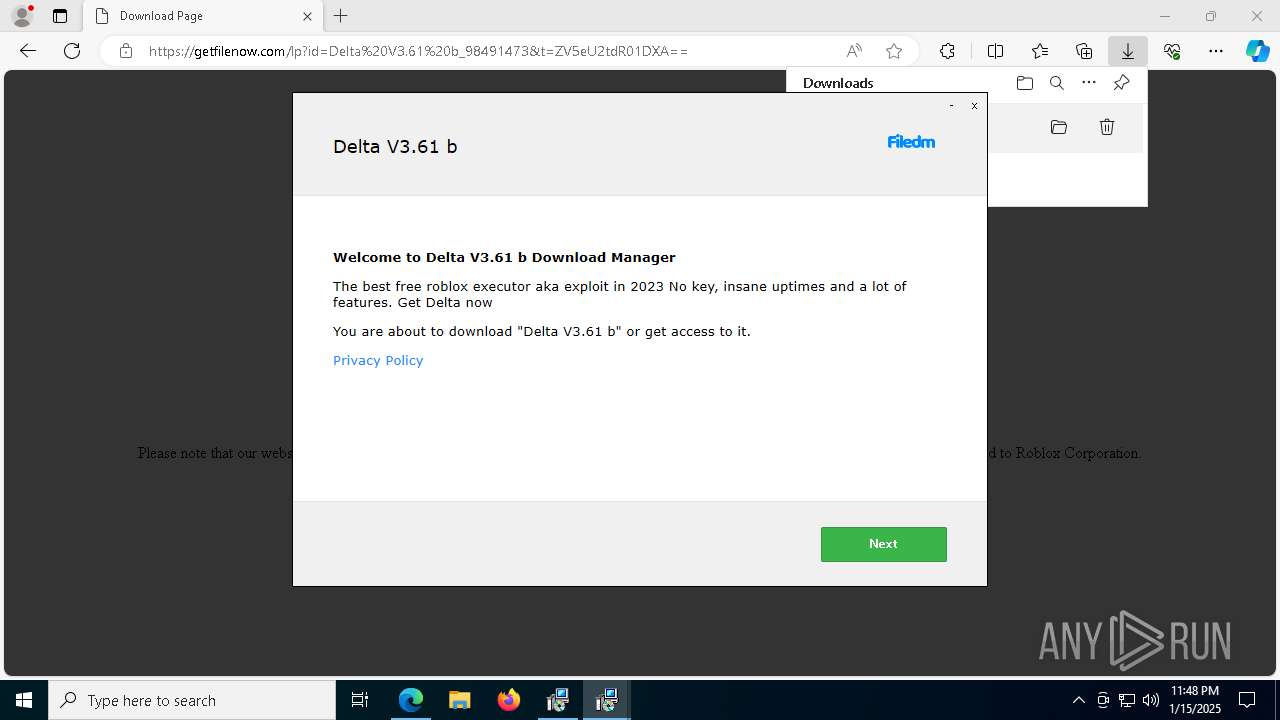Image resolution: width=1280 pixels, height=720 pixels.
Task: Minimize the Delta download manager dialog
Action: tap(951, 105)
